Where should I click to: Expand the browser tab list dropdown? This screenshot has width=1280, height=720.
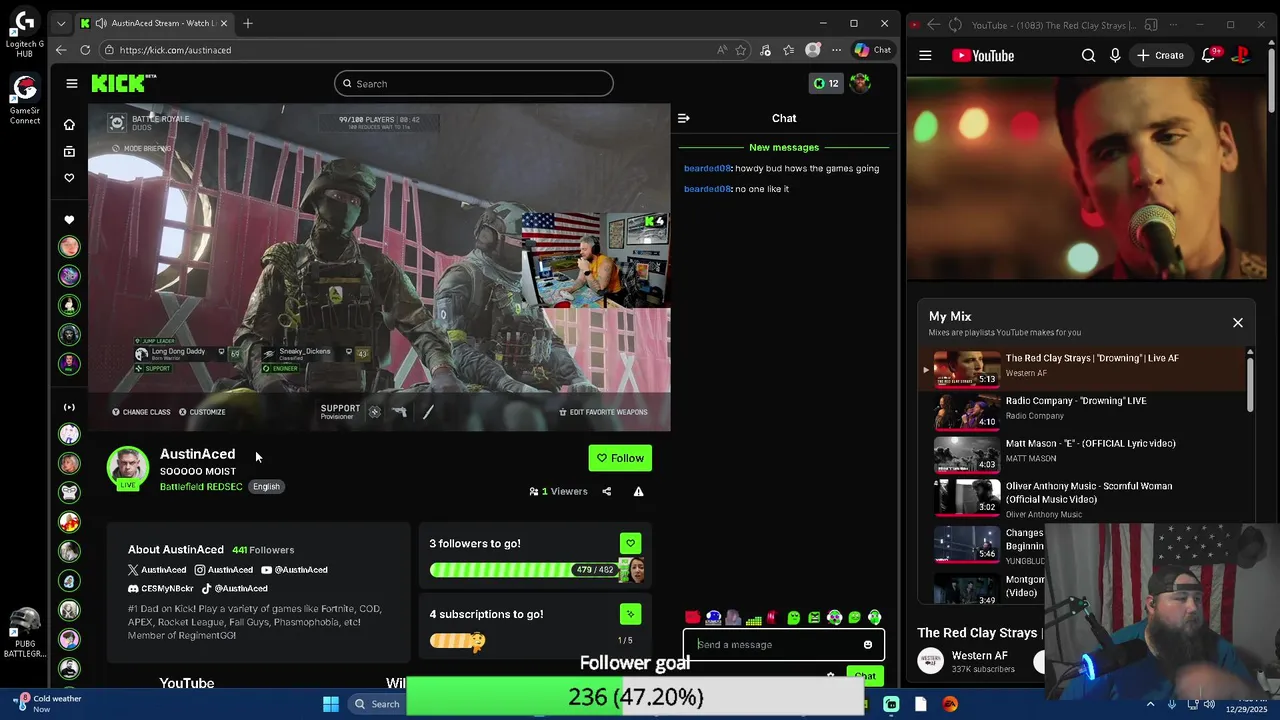[61, 23]
